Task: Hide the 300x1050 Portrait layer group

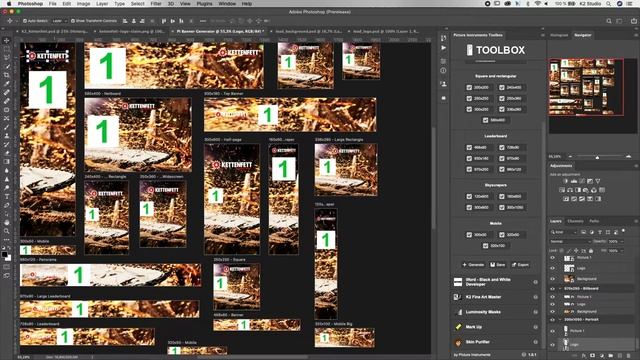Action: [553, 320]
